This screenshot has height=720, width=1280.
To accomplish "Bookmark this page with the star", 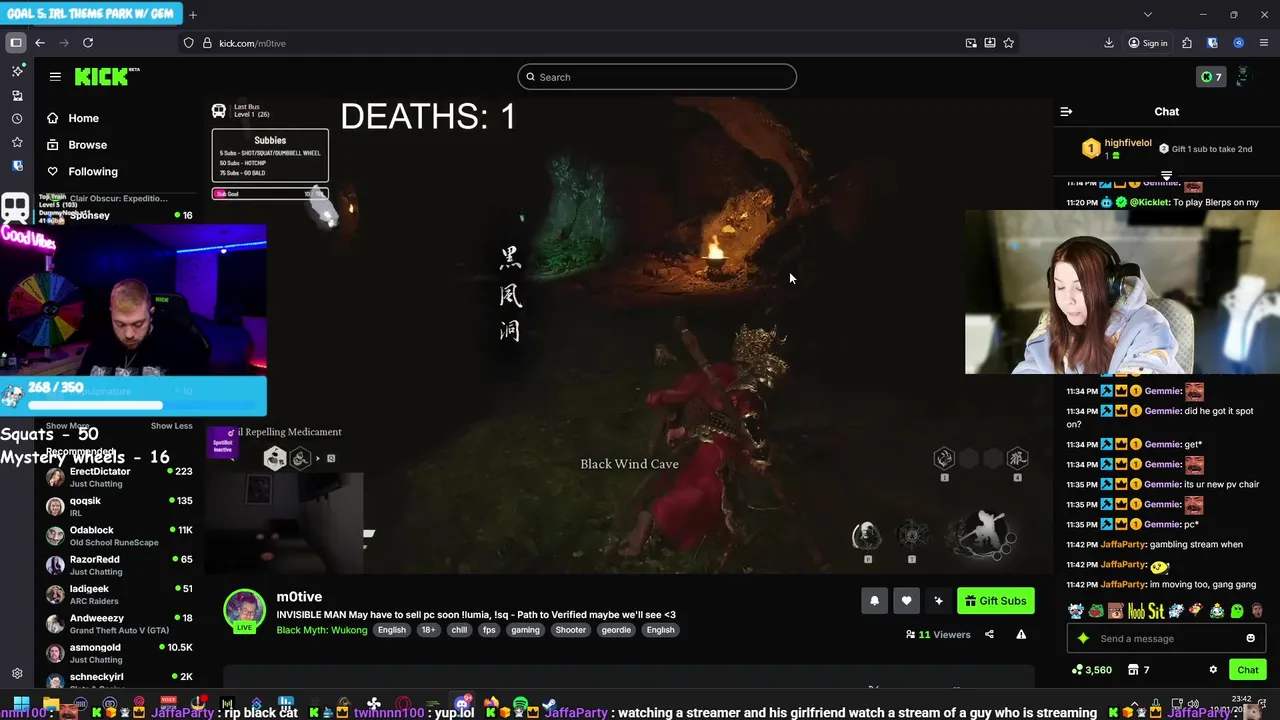I will [1009, 43].
